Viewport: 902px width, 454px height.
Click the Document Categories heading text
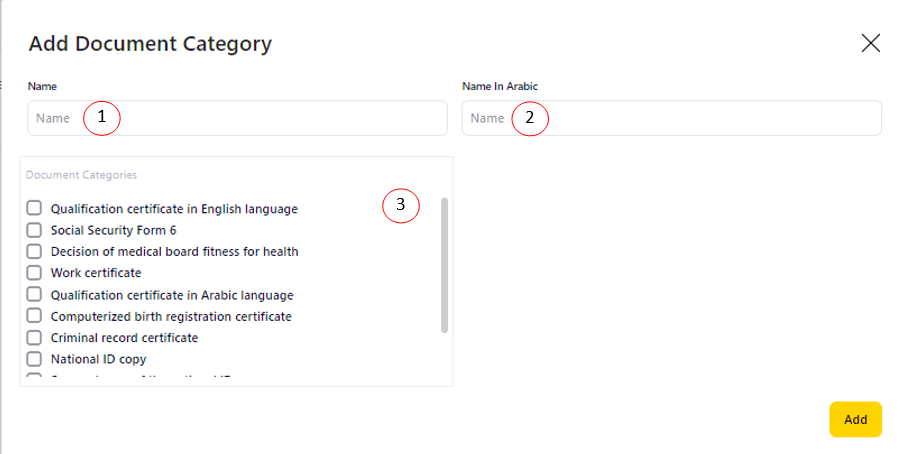[x=81, y=175]
